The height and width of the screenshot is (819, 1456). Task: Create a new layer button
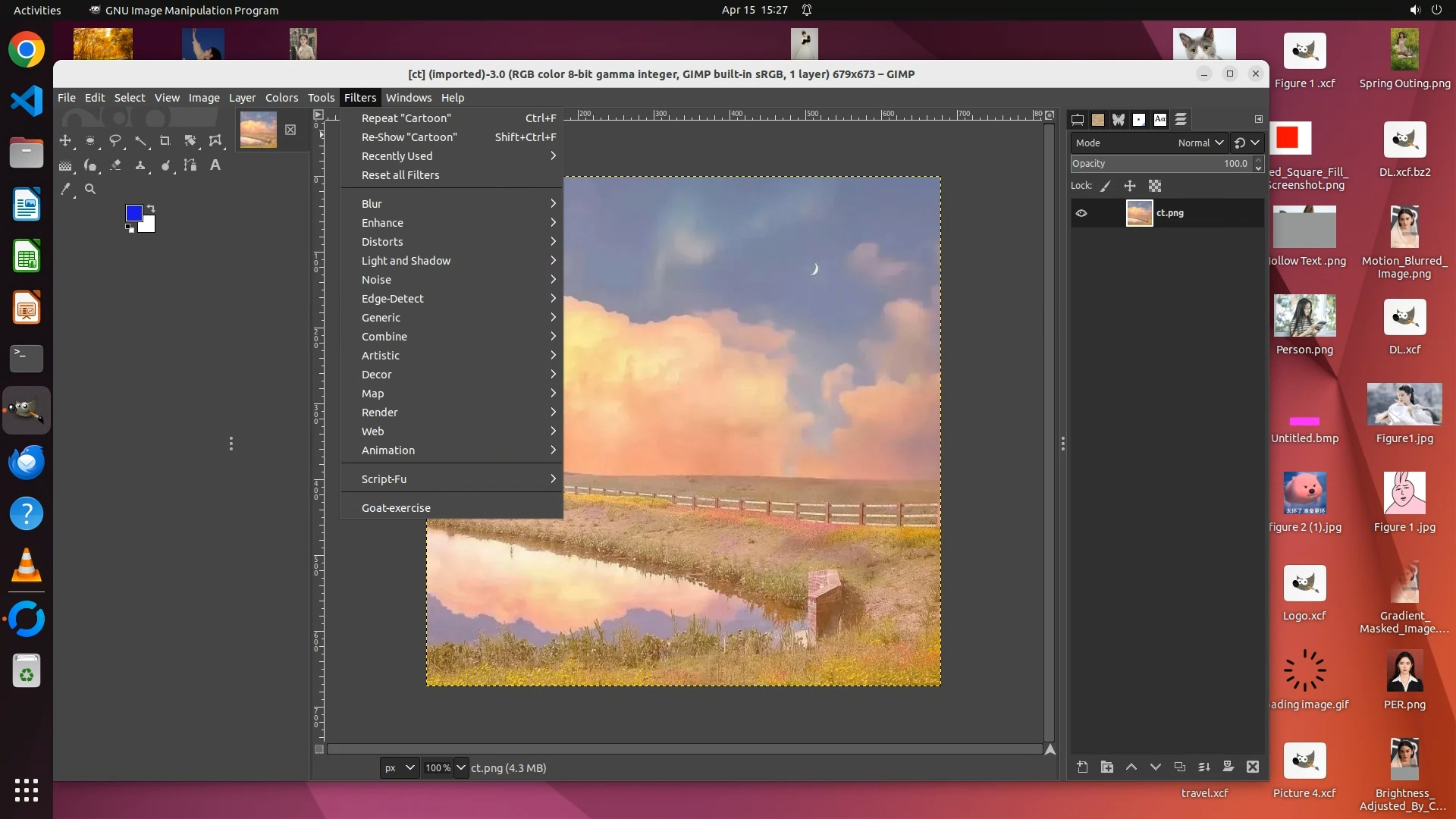pos(1082,767)
